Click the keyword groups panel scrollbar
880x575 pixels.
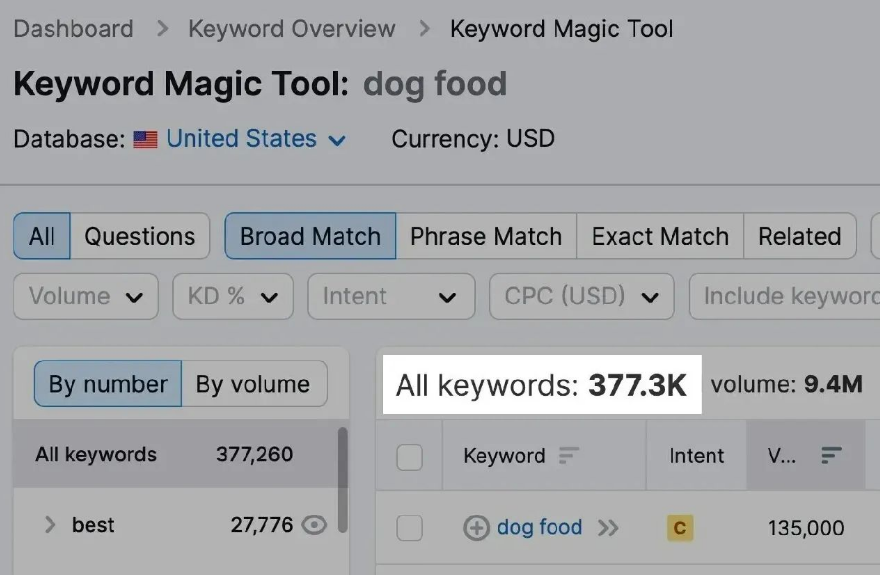[x=342, y=480]
